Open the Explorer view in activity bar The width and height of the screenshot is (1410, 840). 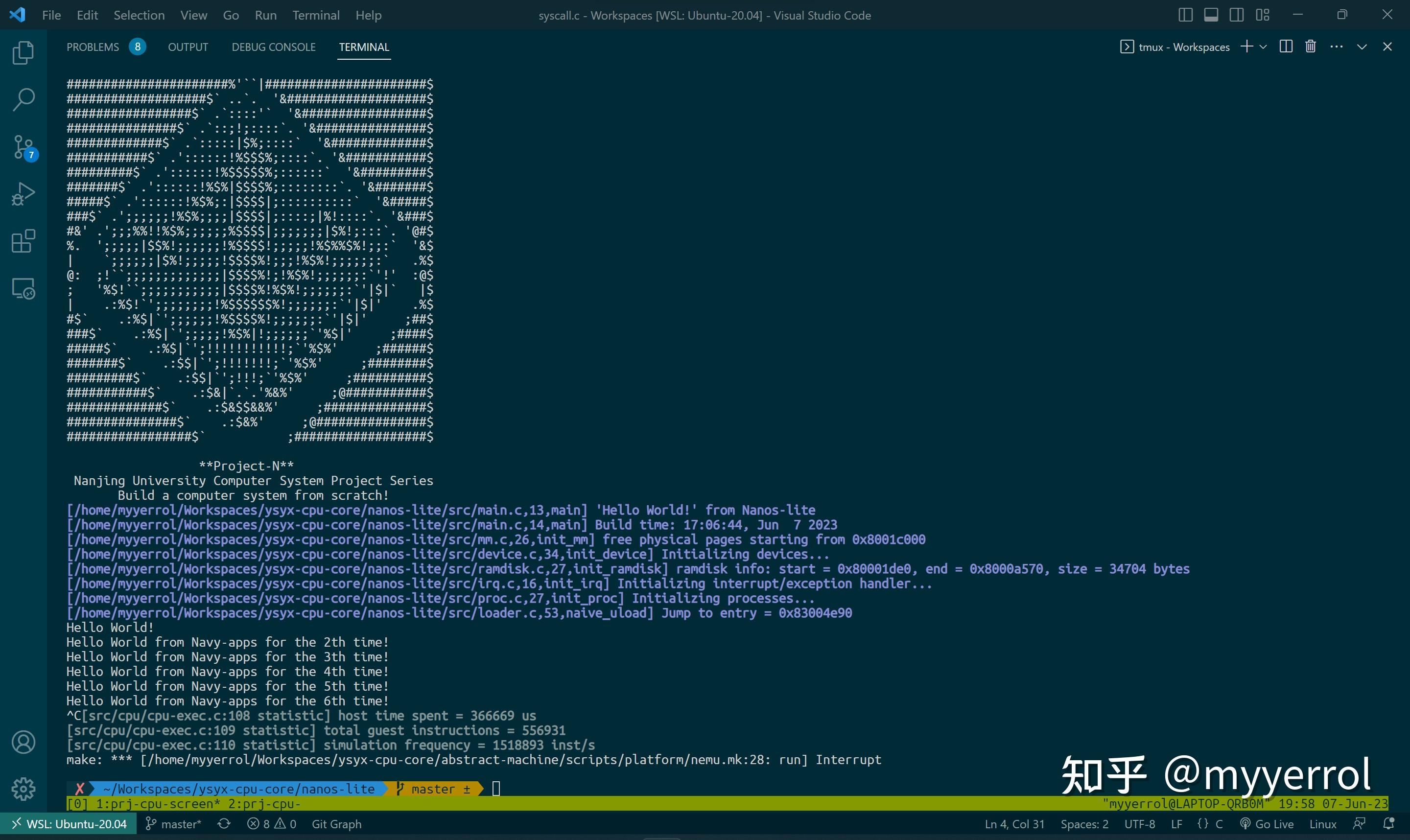[23, 53]
